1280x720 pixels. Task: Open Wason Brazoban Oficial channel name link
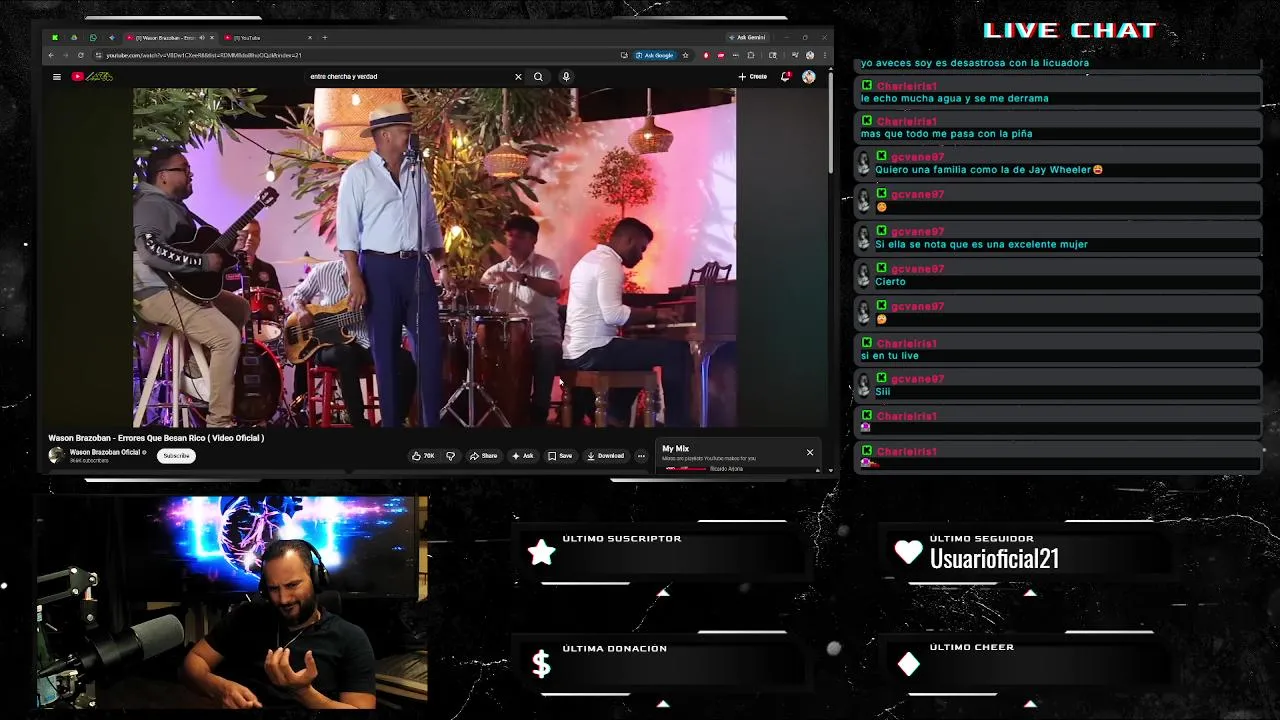pyautogui.click(x=105, y=452)
